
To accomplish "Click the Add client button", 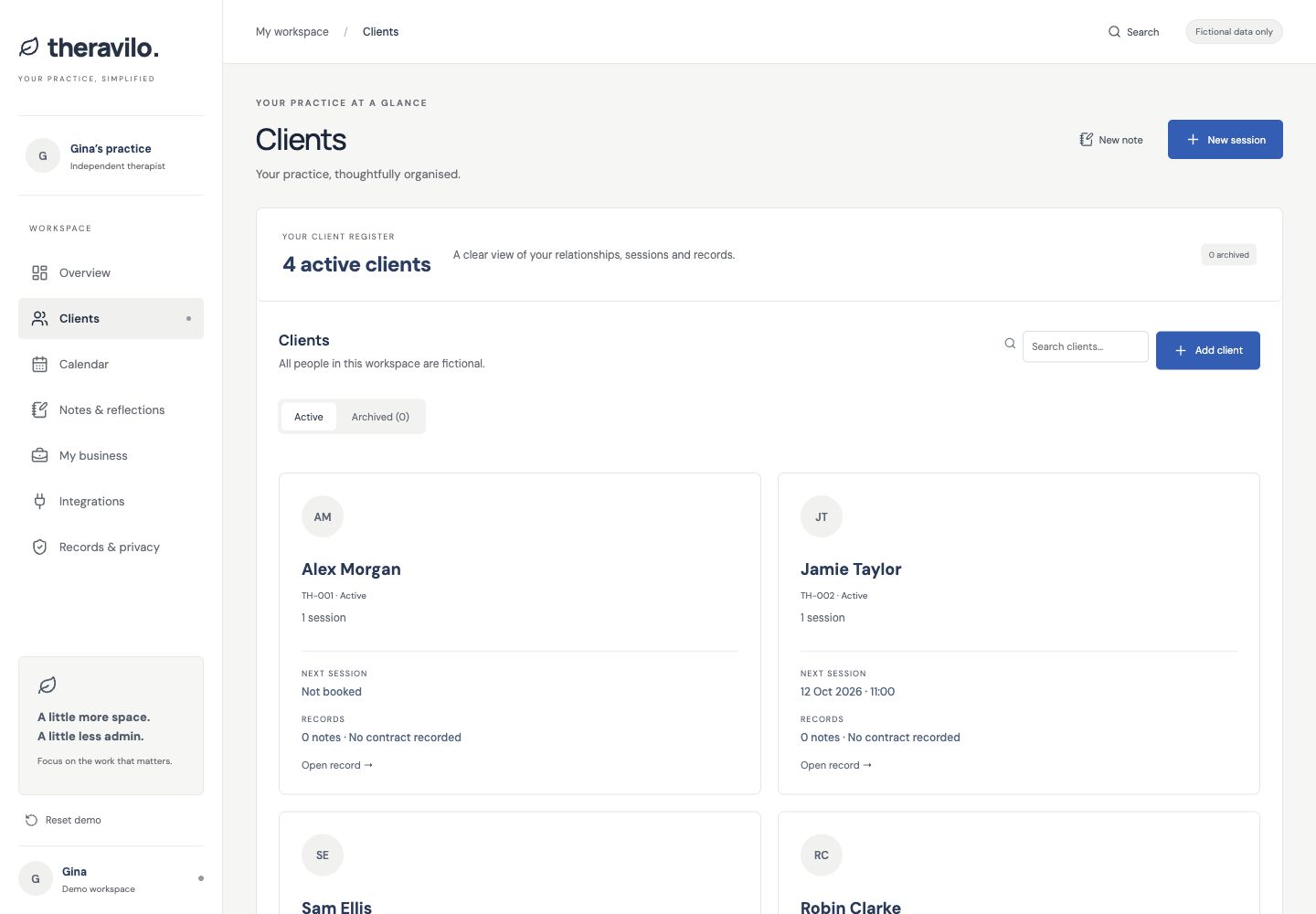I will click(x=1208, y=350).
